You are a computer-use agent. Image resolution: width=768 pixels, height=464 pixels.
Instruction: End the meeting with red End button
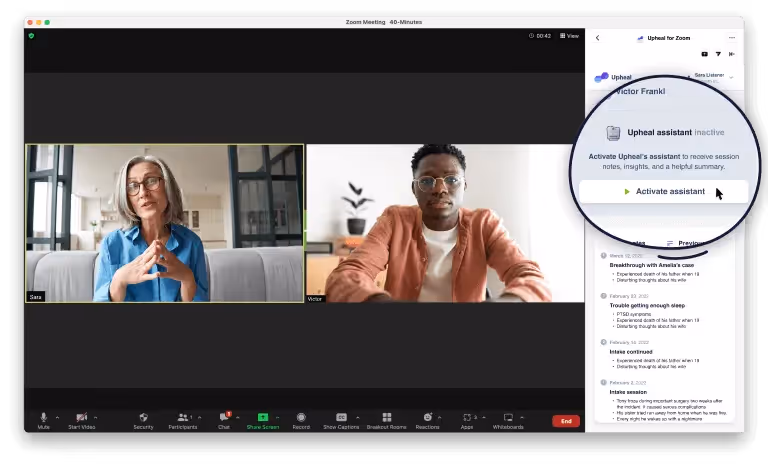pos(566,421)
